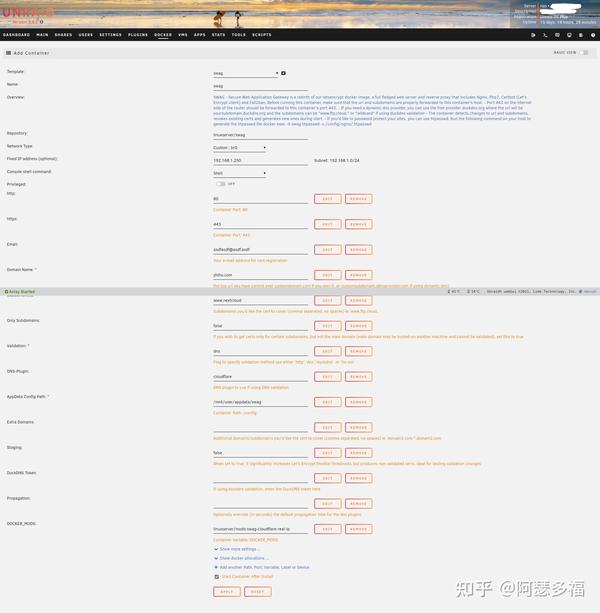Click the DNS-Plugin input field
The width and height of the screenshot is (600, 613).
tap(260, 377)
